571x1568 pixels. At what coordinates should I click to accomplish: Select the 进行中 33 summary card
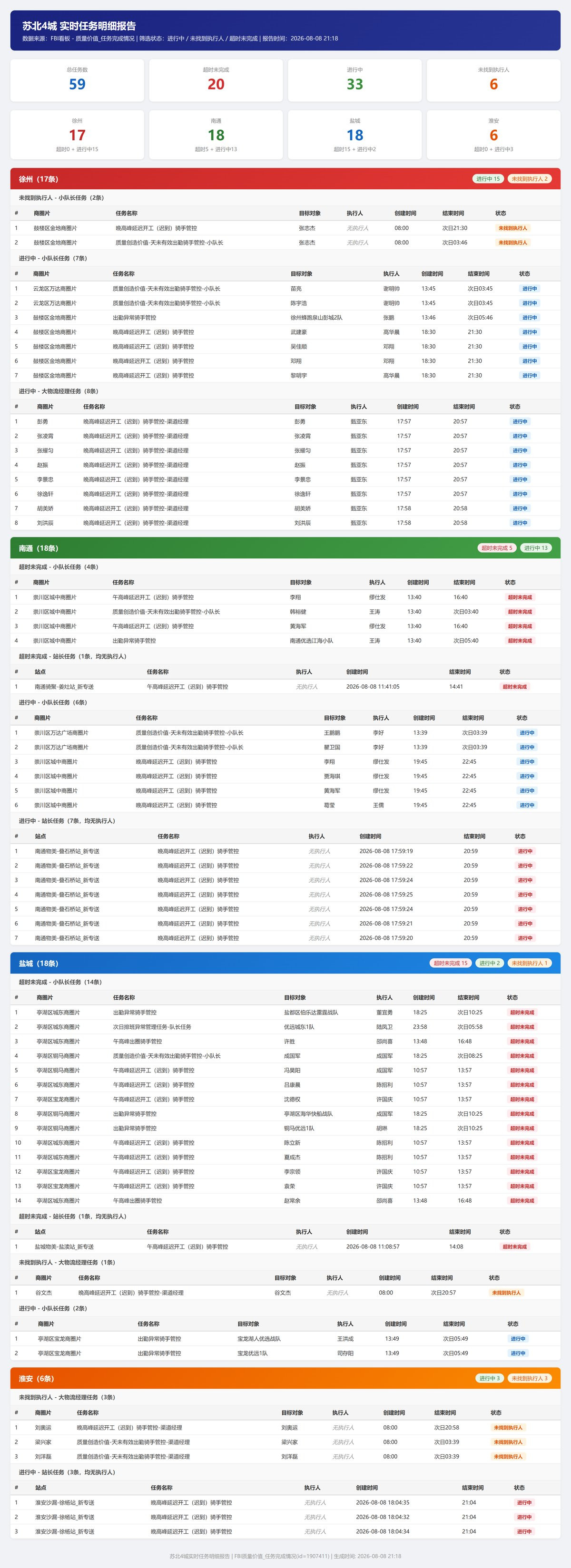[x=355, y=80]
